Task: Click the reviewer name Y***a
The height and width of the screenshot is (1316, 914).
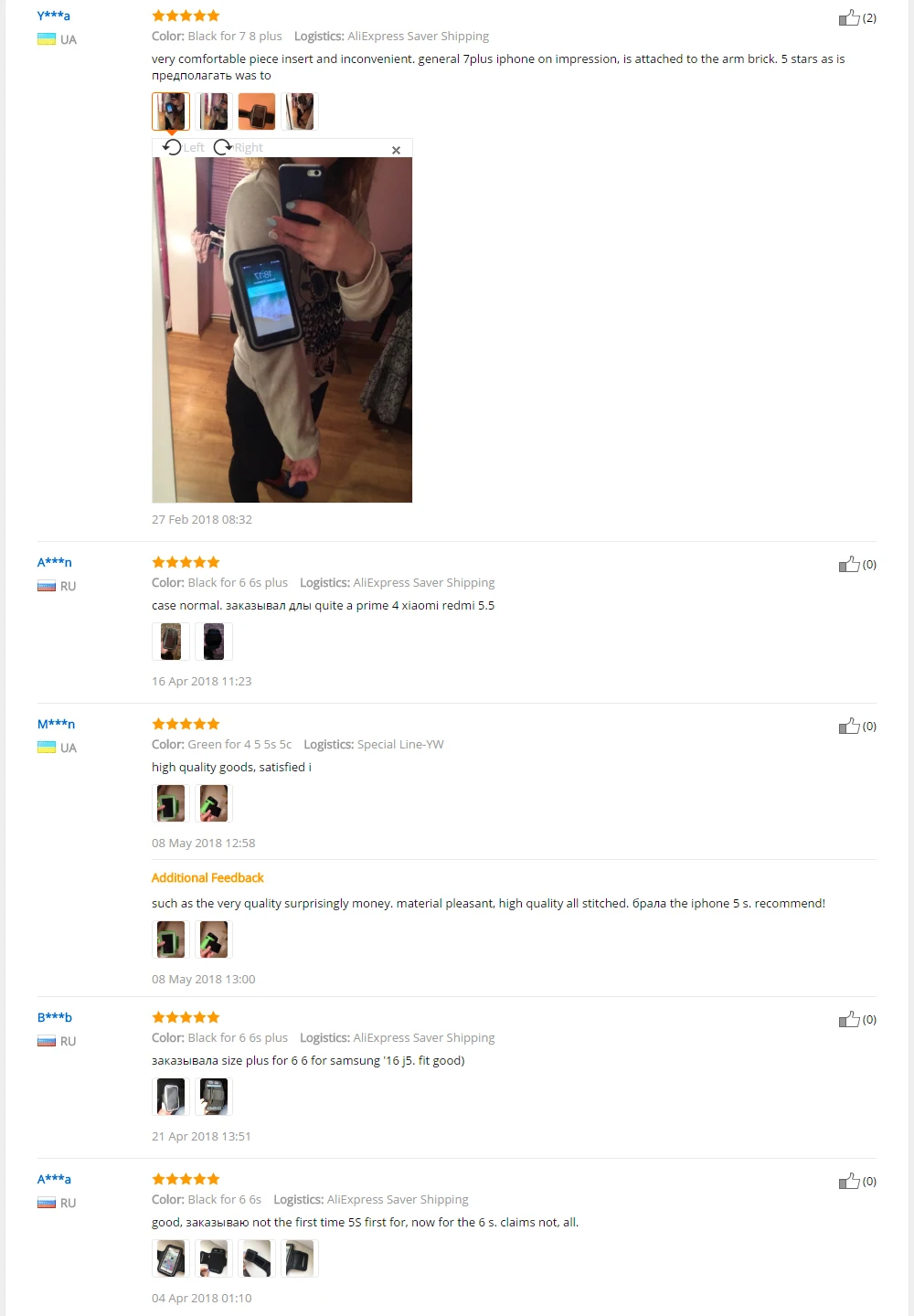Action: click(54, 16)
